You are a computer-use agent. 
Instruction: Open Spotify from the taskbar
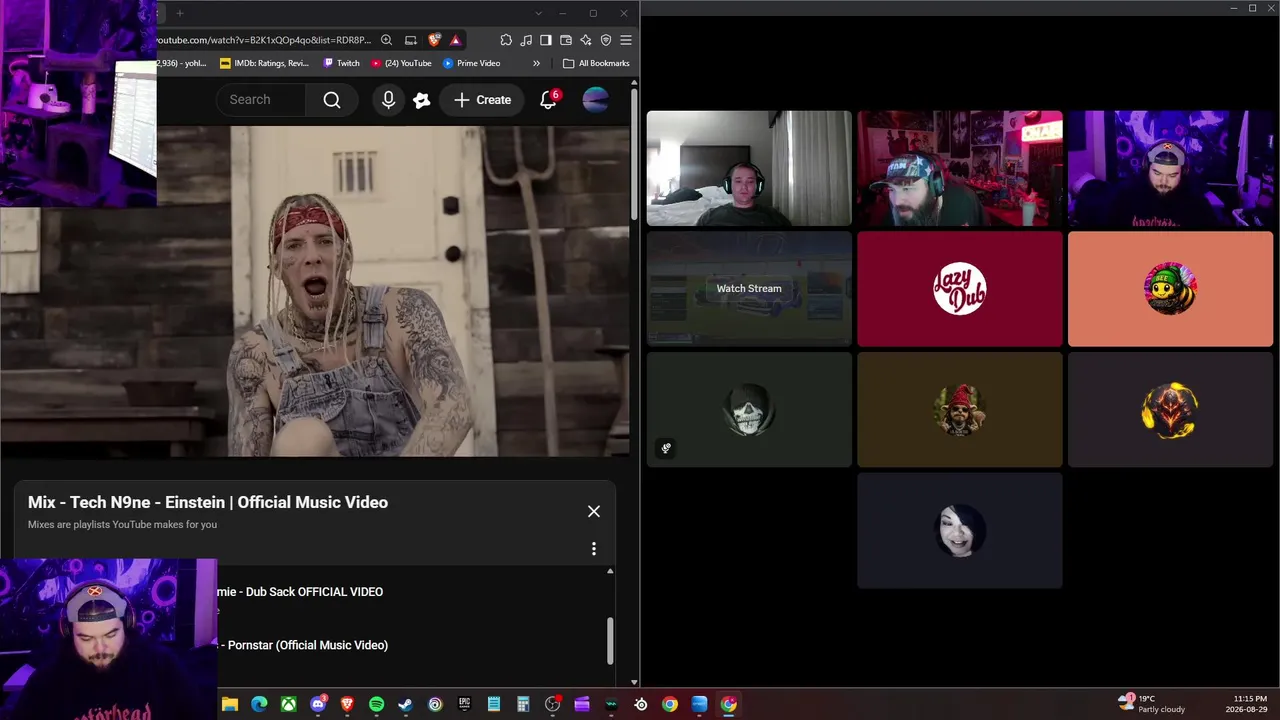(x=376, y=704)
